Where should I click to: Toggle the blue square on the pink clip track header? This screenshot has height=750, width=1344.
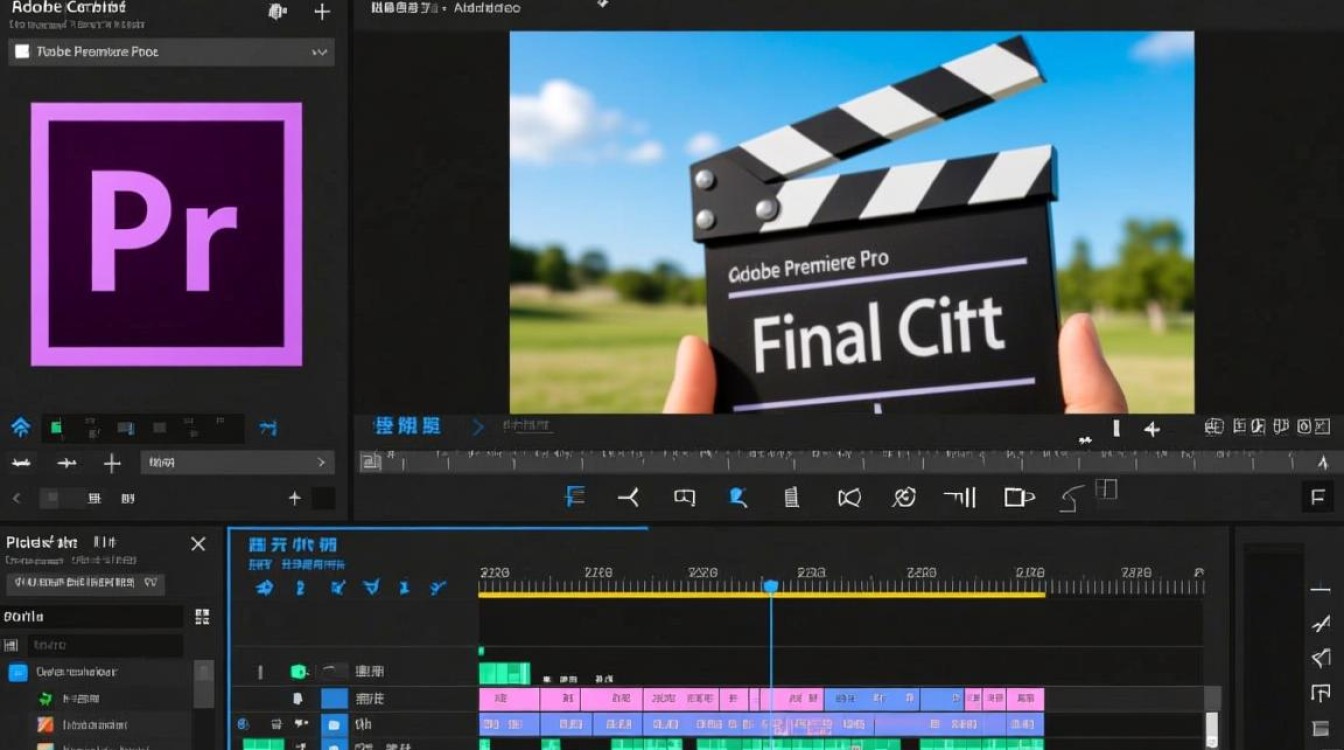[x=334, y=698]
